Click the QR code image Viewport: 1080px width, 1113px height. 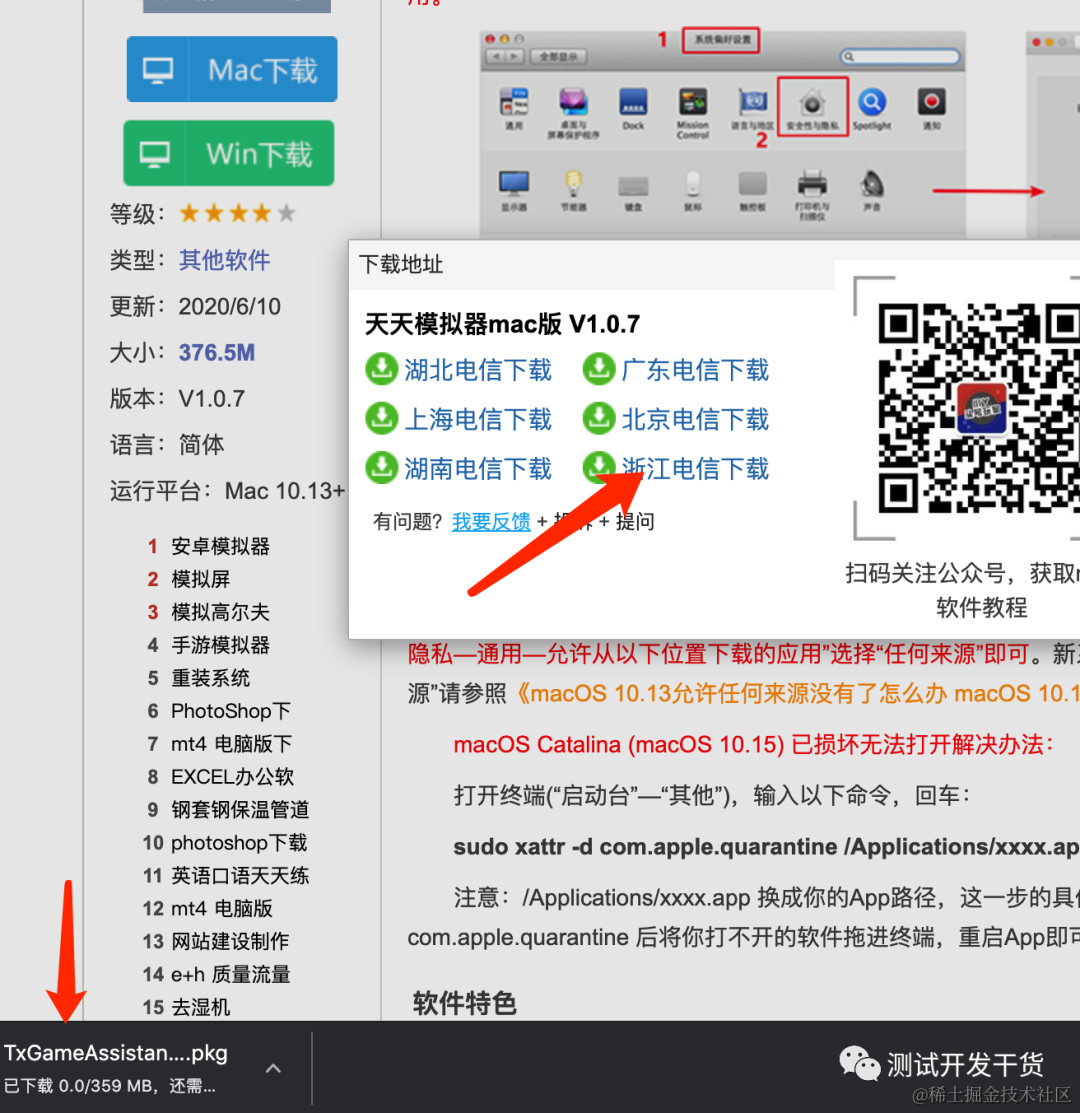(x=979, y=408)
